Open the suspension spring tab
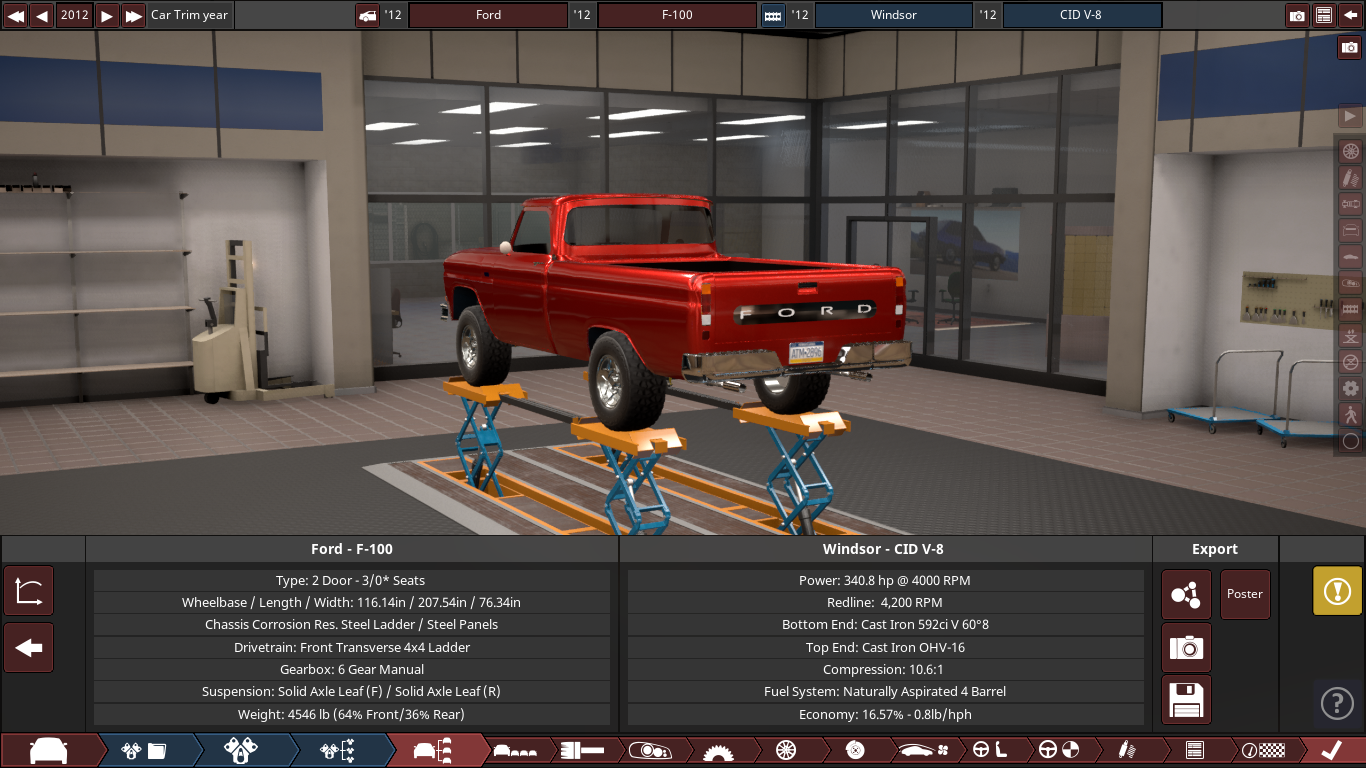The image size is (1366, 768). [x=1126, y=751]
